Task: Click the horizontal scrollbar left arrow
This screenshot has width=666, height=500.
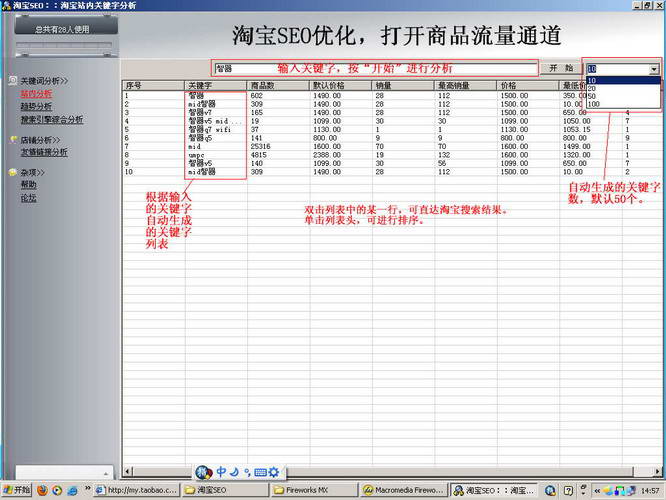Action: [x=127, y=472]
